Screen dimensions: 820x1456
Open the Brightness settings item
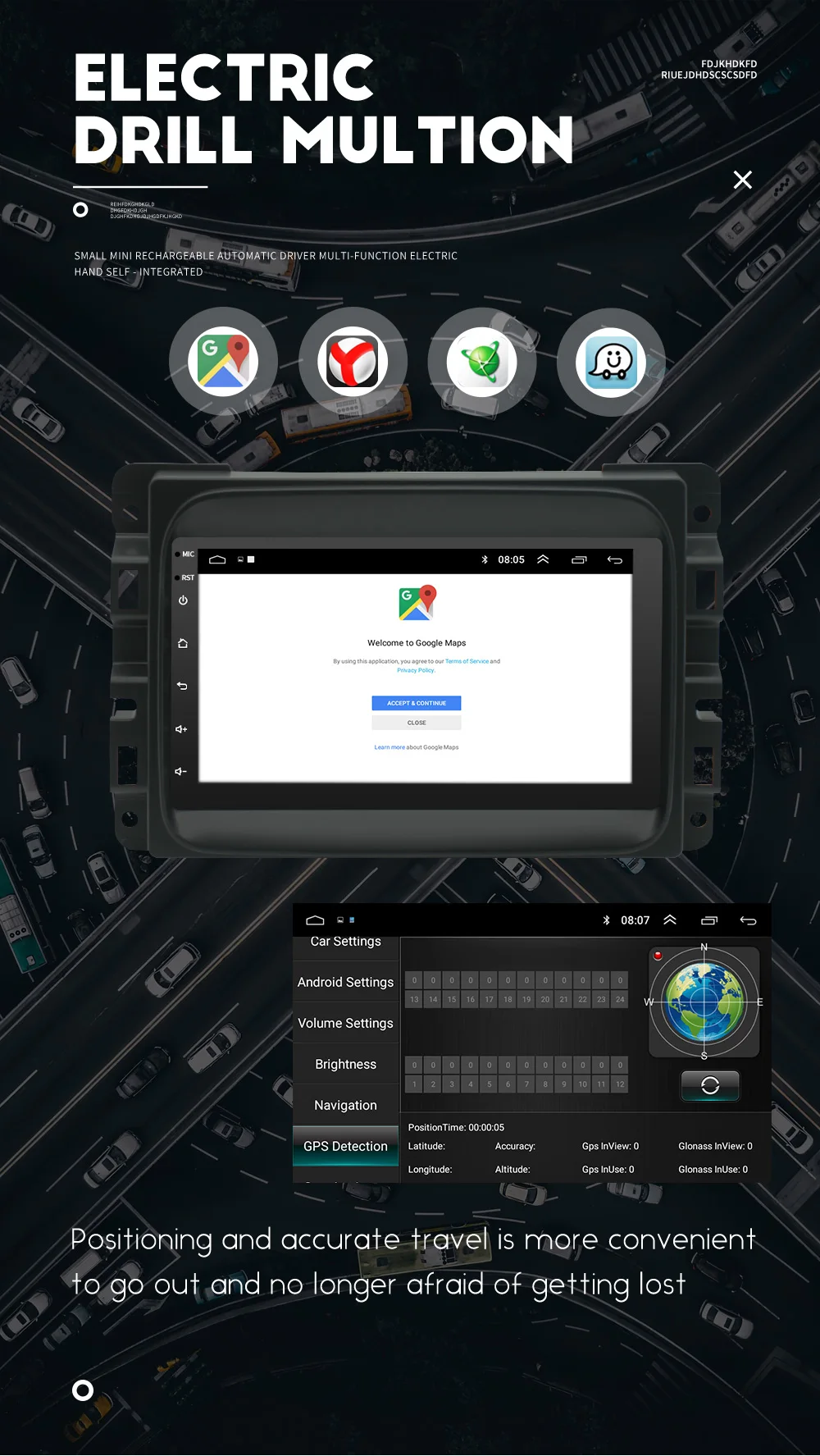click(346, 1064)
